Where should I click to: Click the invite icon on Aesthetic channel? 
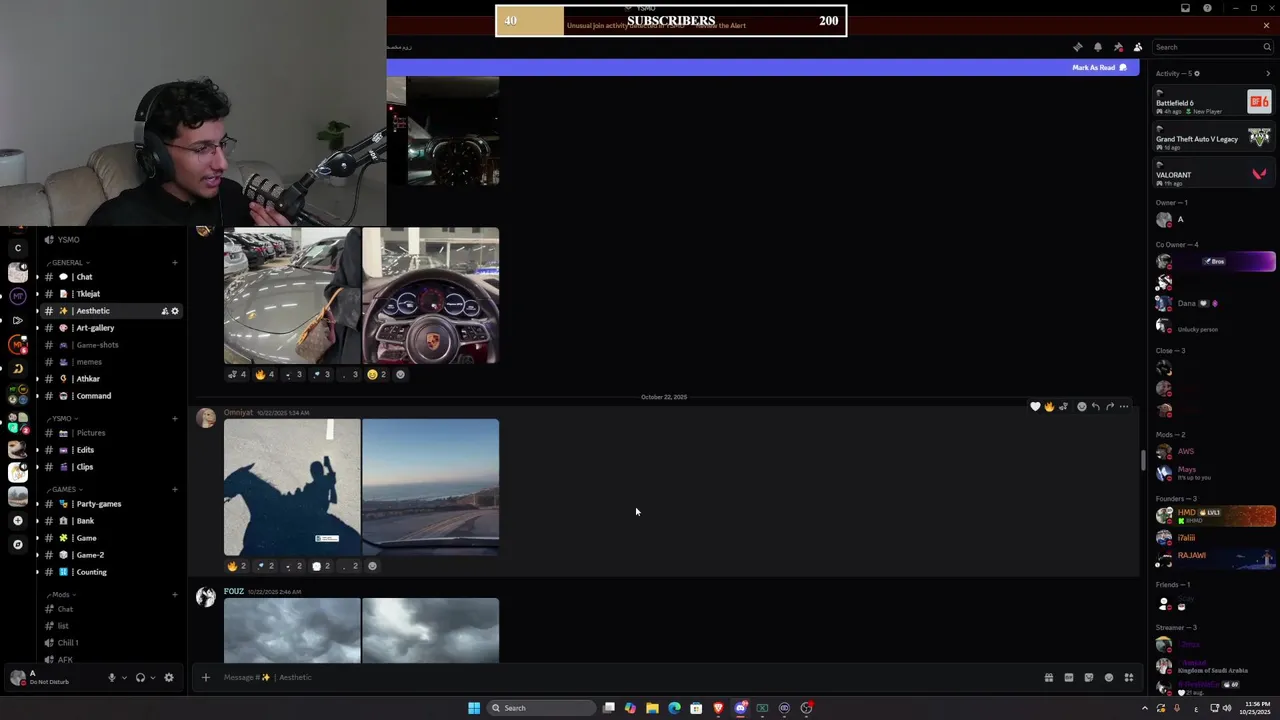[x=165, y=311]
